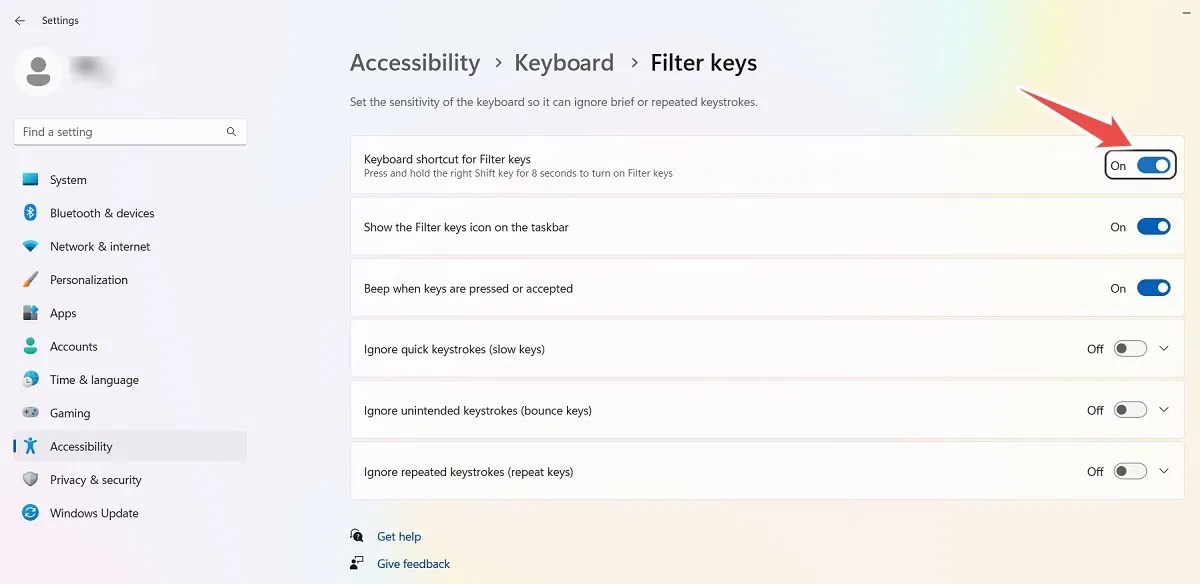The image size is (1200, 584).
Task: Click the Windows Update icon in sidebar
Action: pyautogui.click(x=30, y=513)
